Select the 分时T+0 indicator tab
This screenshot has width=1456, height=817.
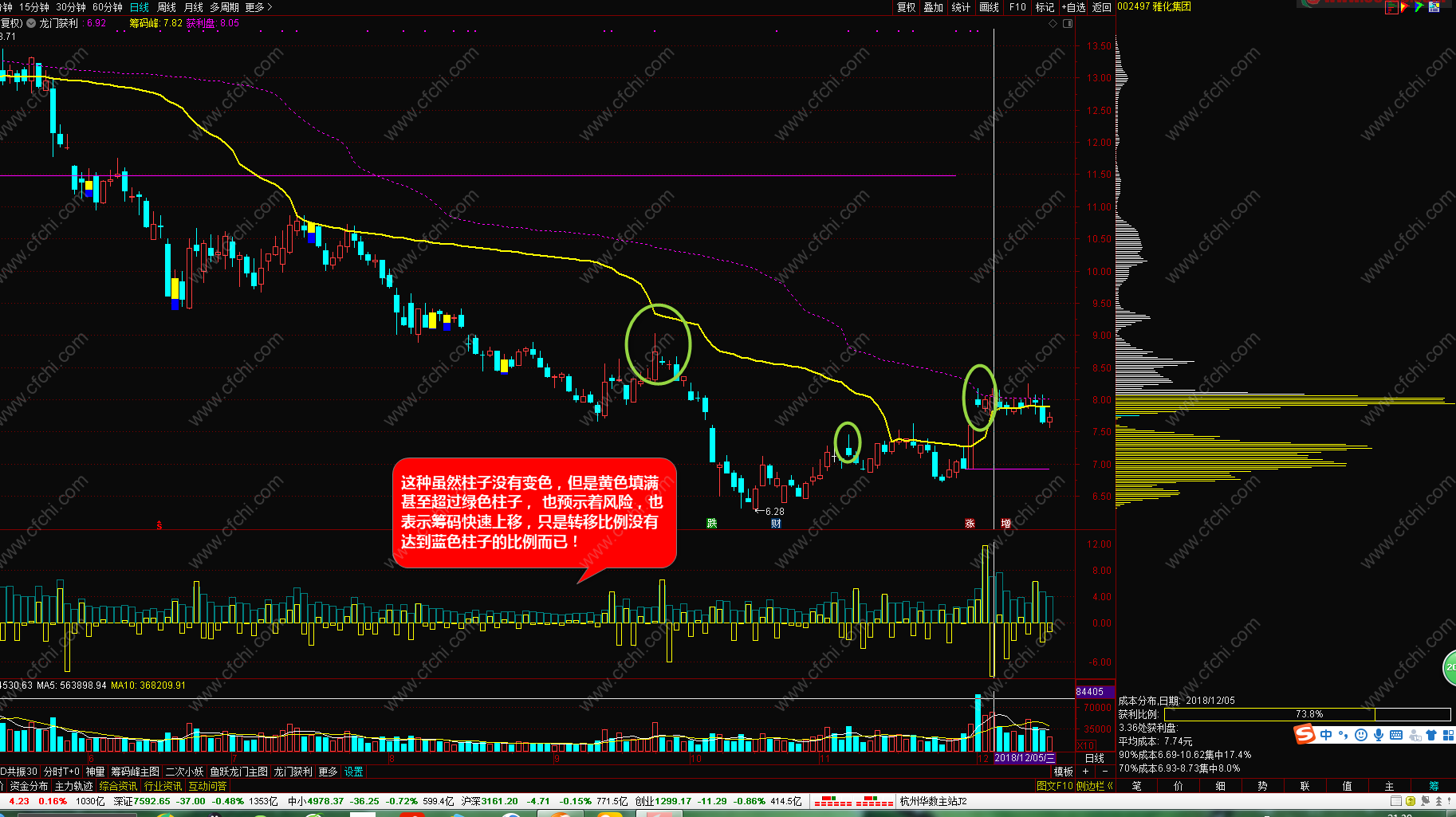(61, 772)
